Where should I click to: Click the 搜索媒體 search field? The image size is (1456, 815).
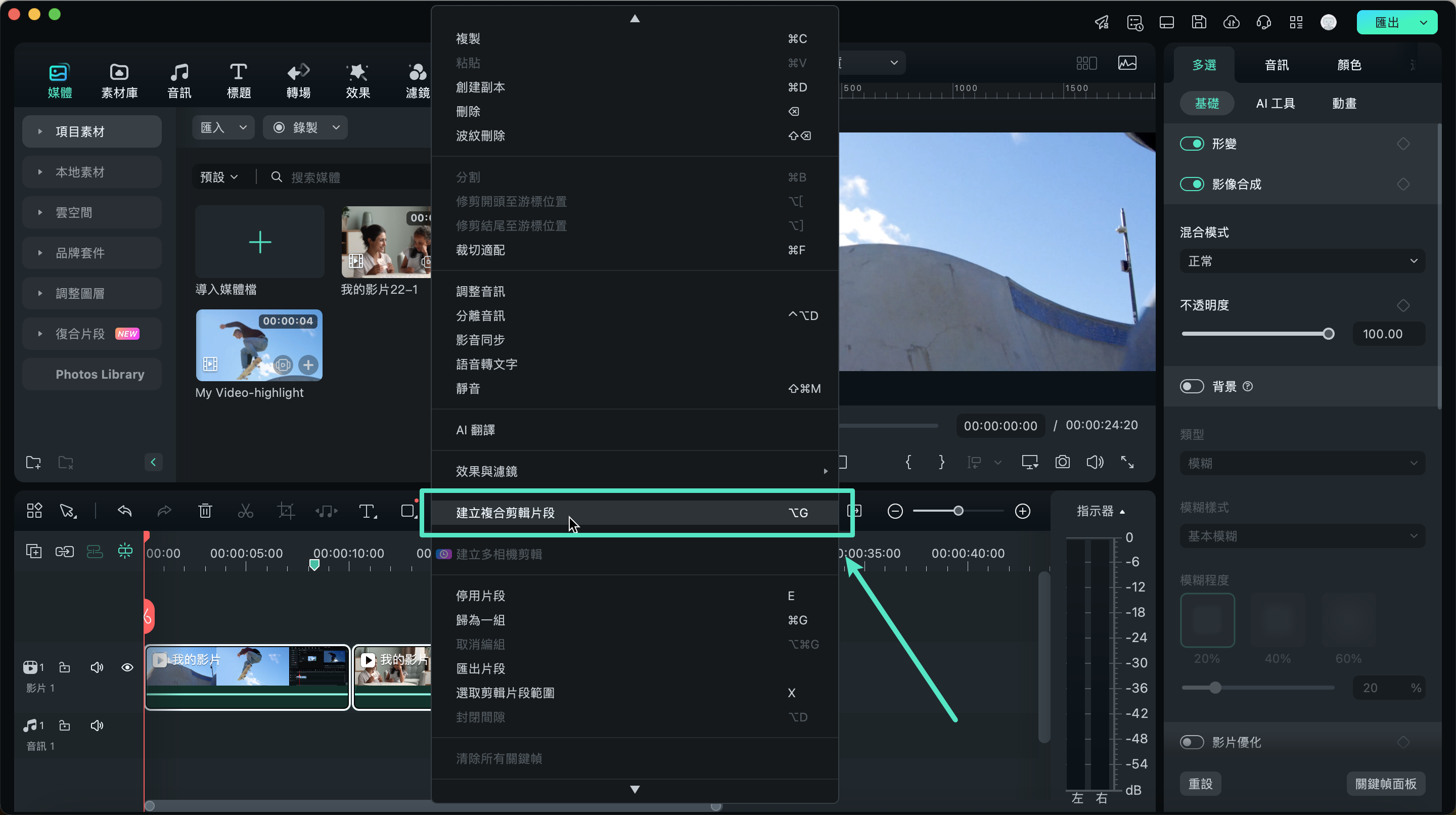(350, 177)
